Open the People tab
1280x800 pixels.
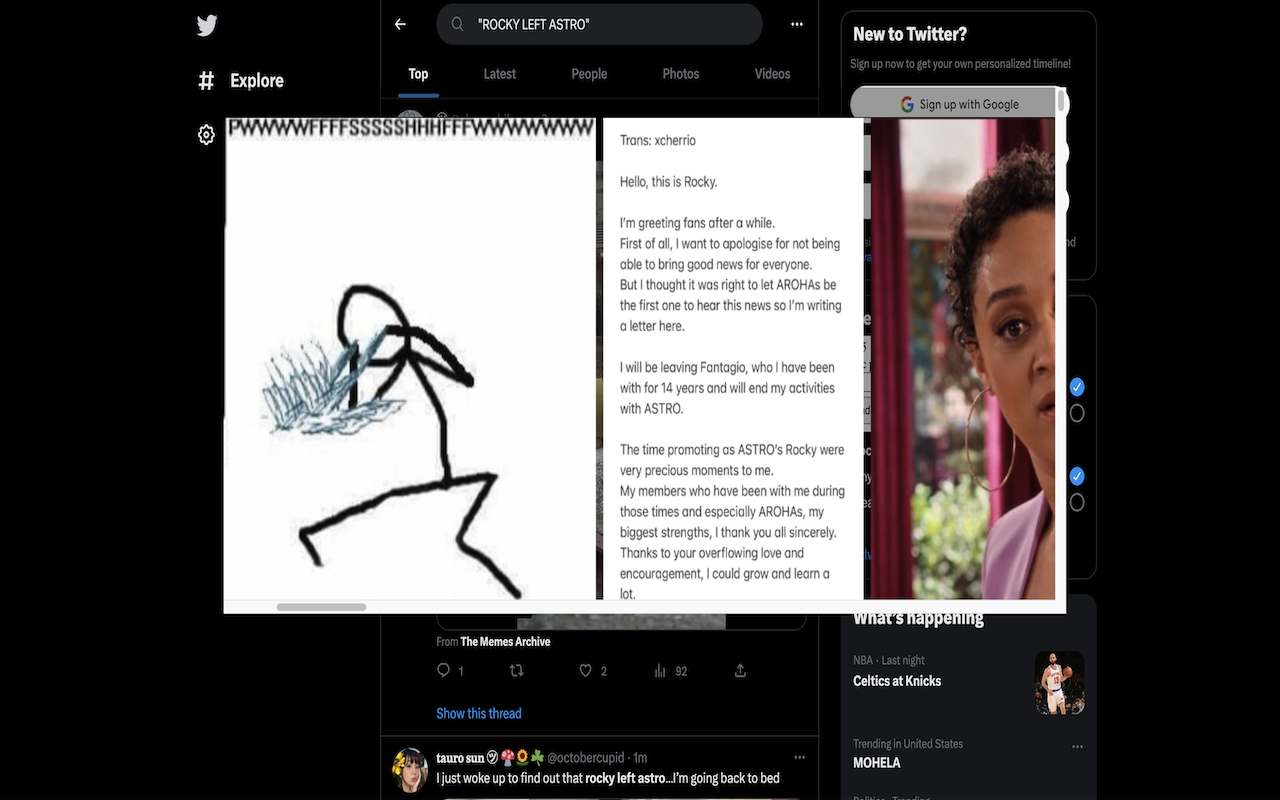click(589, 74)
